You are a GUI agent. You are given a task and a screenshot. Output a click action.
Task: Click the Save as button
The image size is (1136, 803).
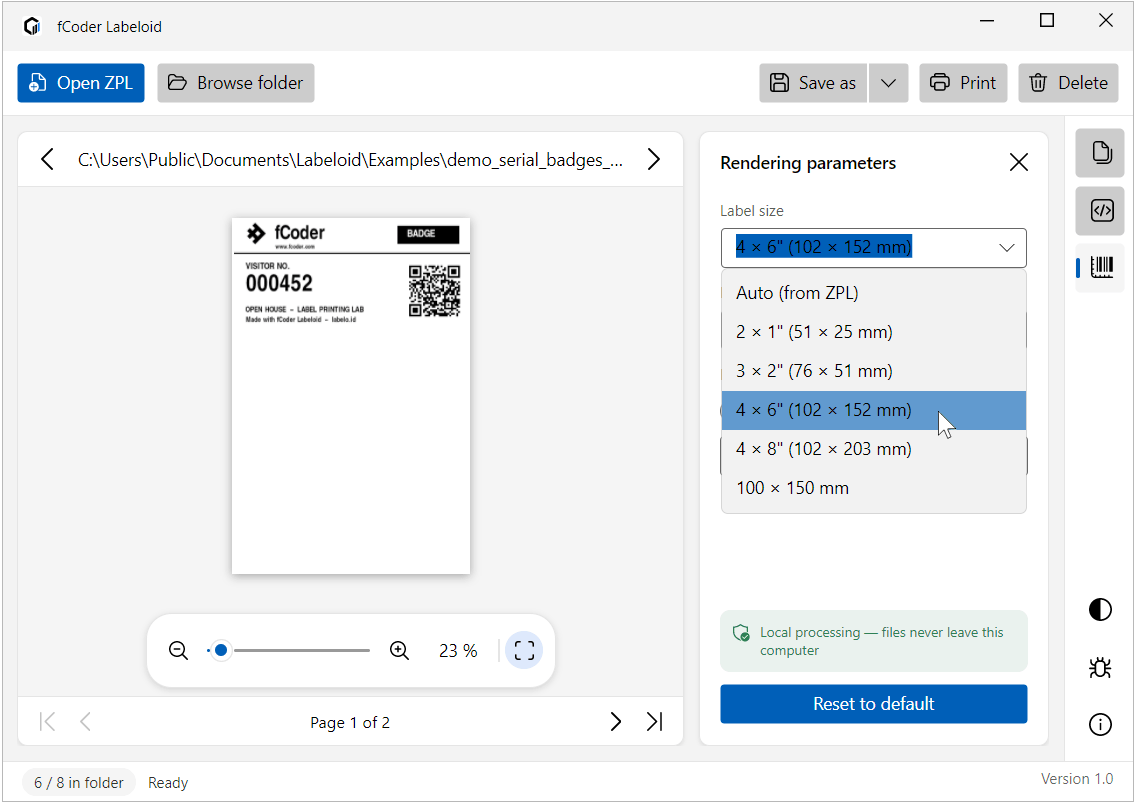[x=813, y=83]
